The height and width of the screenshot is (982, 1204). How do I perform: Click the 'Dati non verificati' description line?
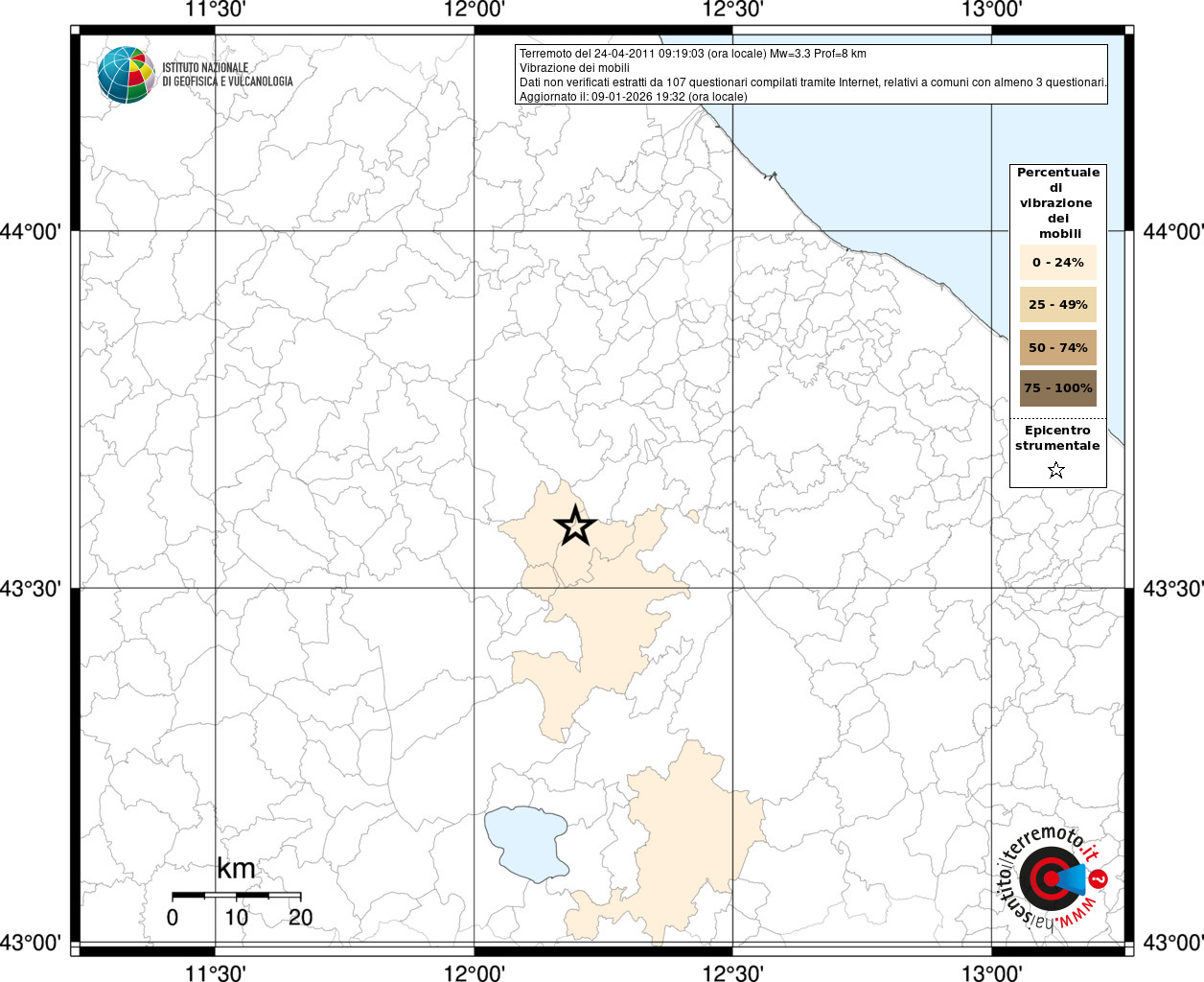click(814, 82)
